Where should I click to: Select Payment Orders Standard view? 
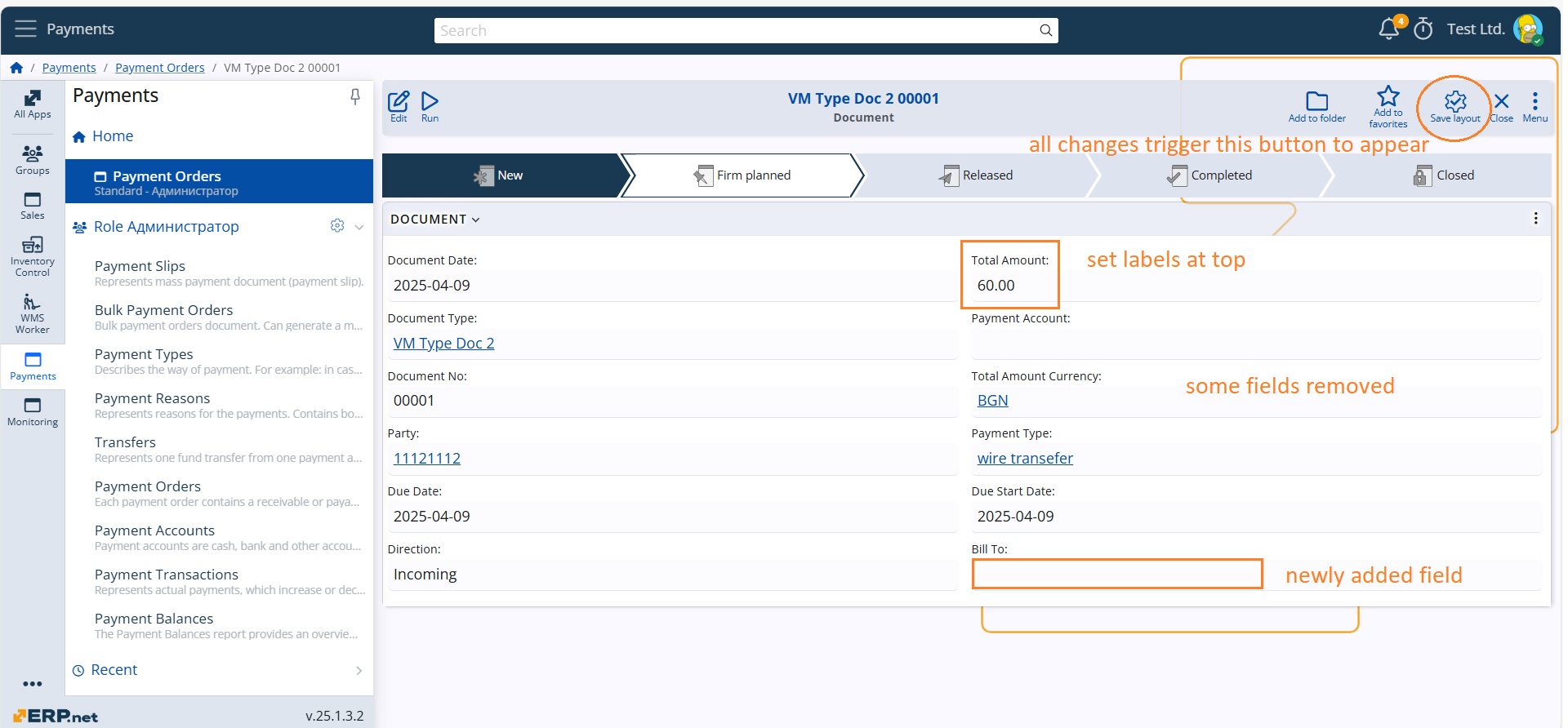point(219,182)
